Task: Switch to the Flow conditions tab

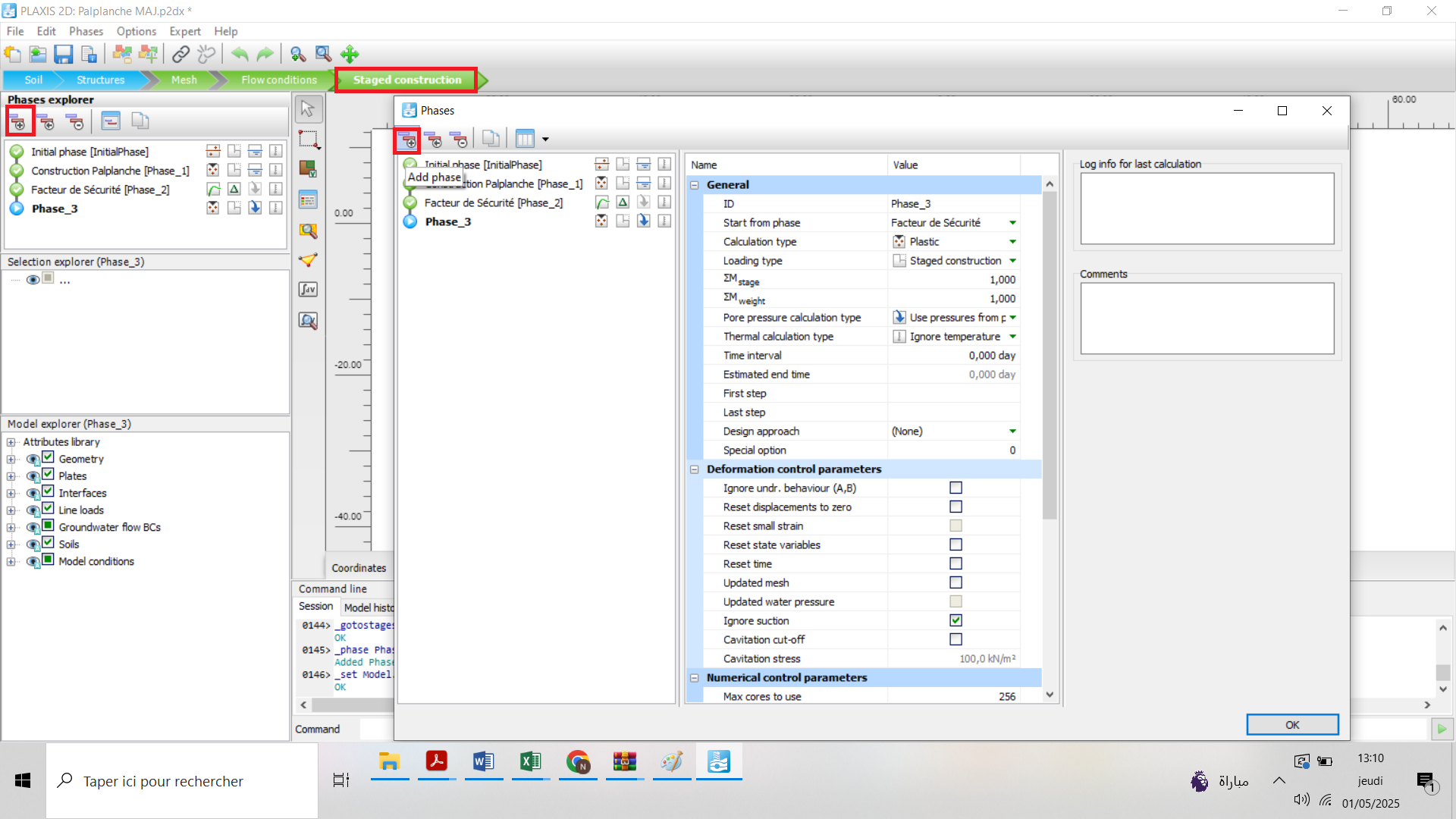Action: point(278,80)
